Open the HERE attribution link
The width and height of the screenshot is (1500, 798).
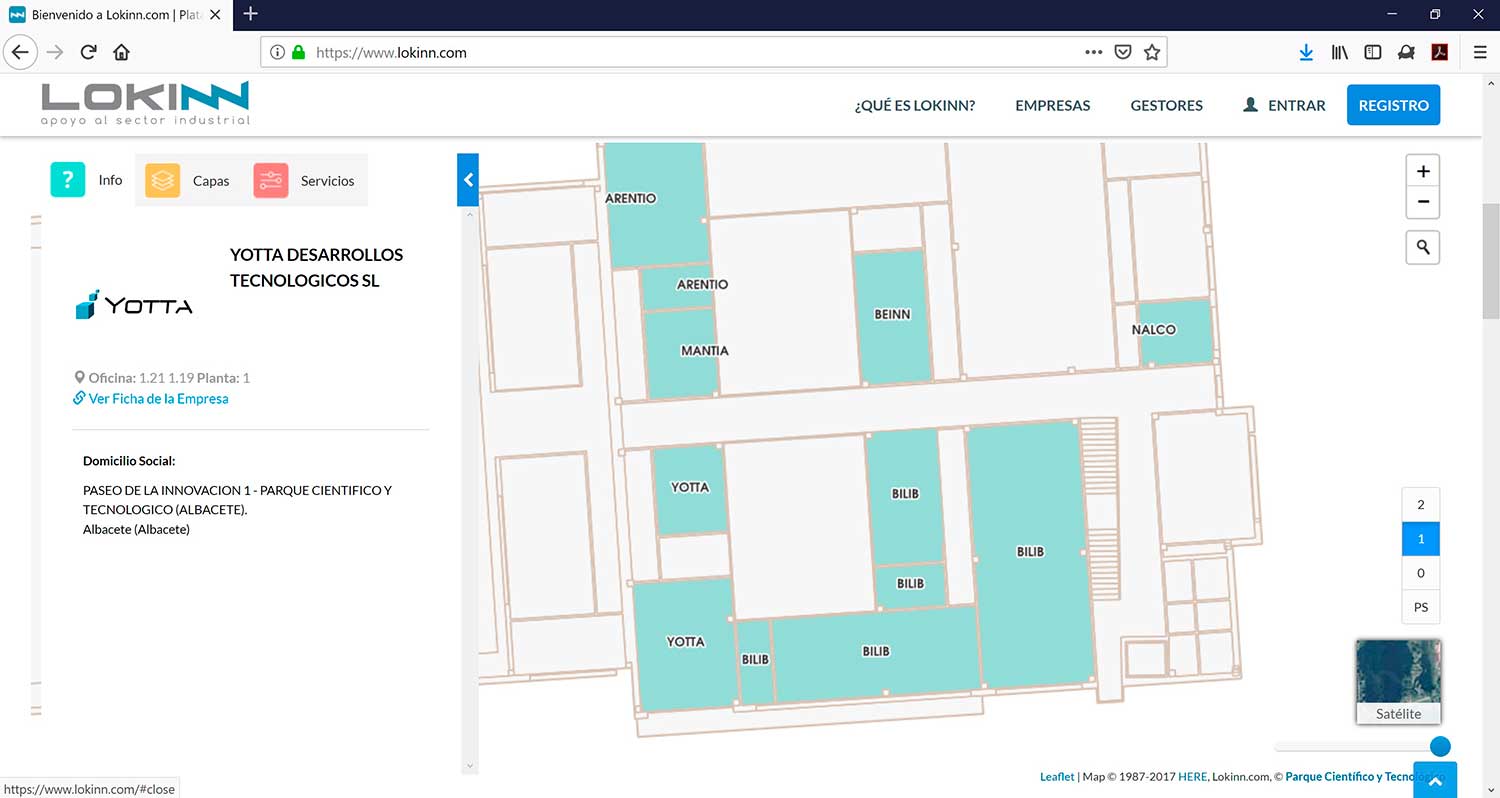(x=1192, y=777)
